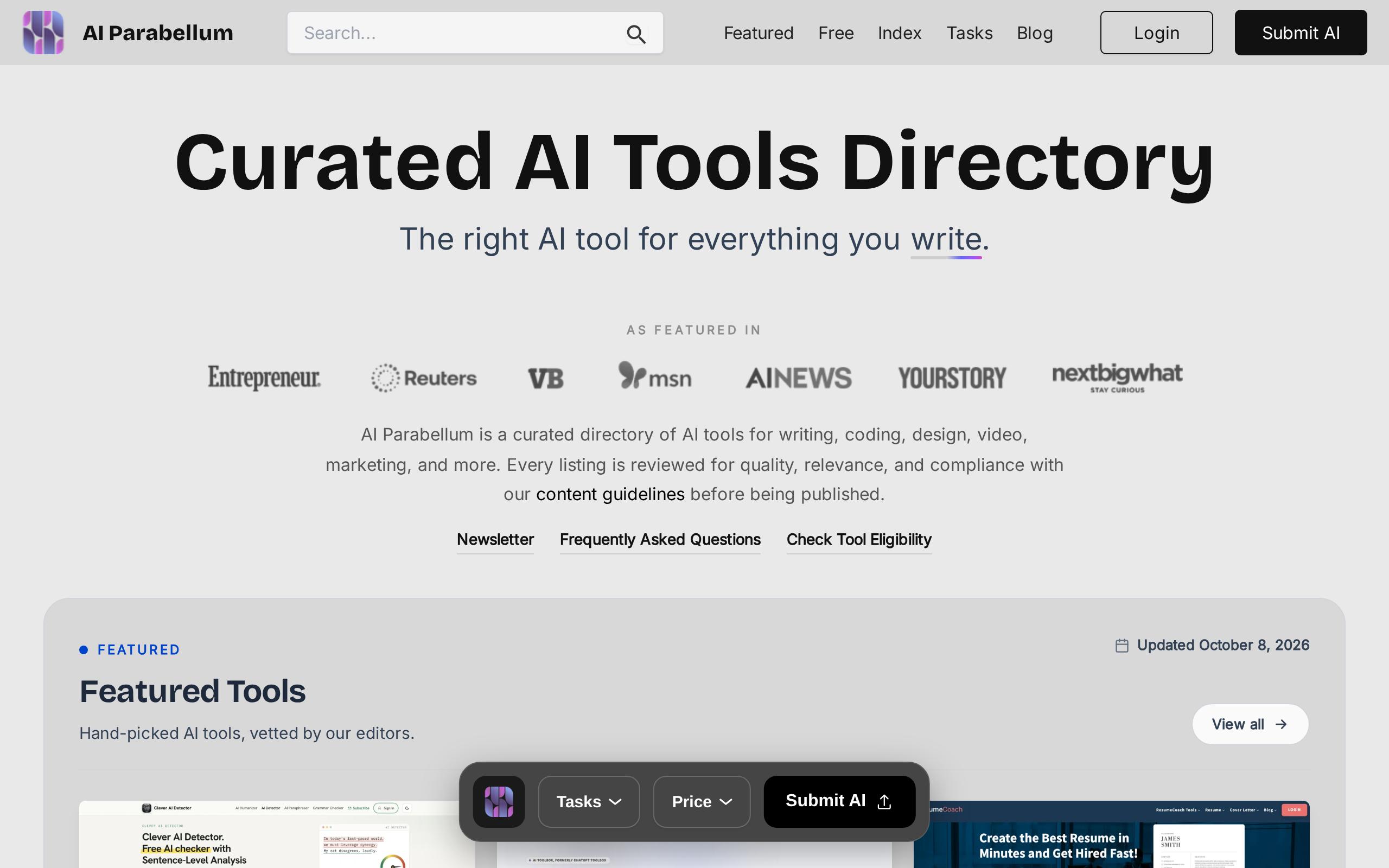Click the View all button

coord(1250,724)
